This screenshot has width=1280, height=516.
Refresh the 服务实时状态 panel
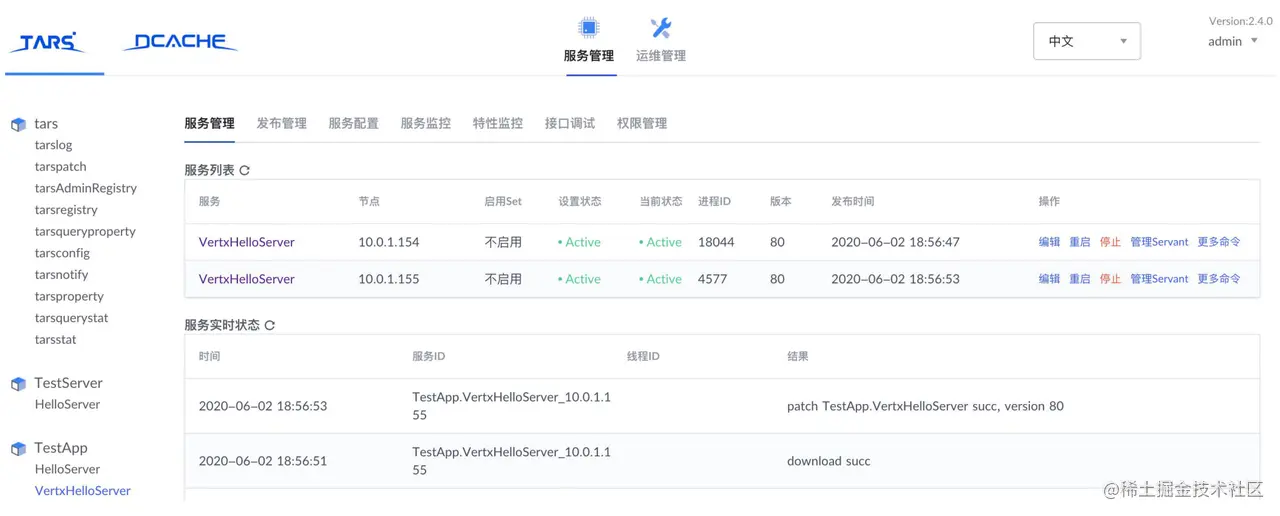coord(269,326)
